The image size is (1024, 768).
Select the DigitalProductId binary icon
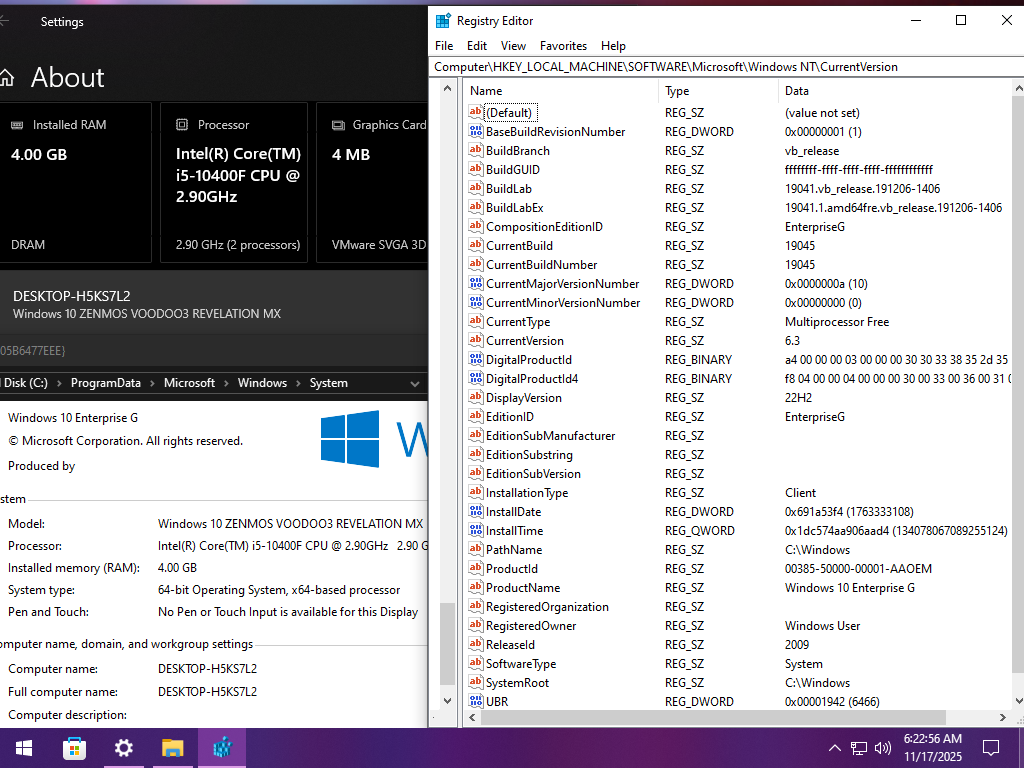point(475,359)
